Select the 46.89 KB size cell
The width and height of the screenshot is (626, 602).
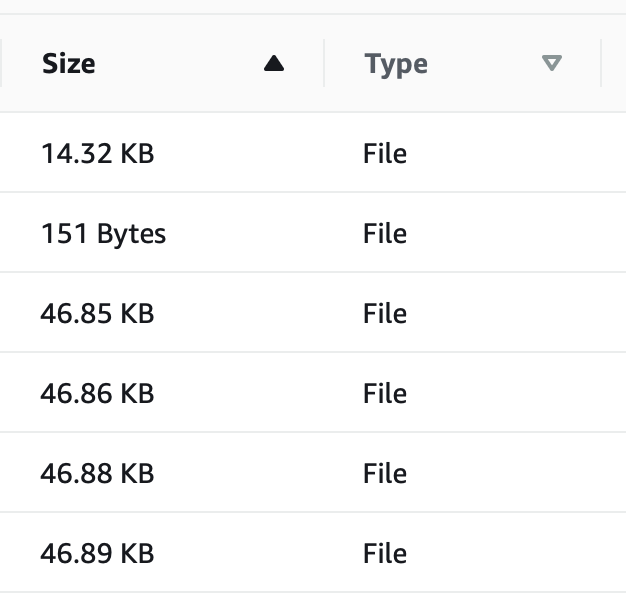coord(97,553)
